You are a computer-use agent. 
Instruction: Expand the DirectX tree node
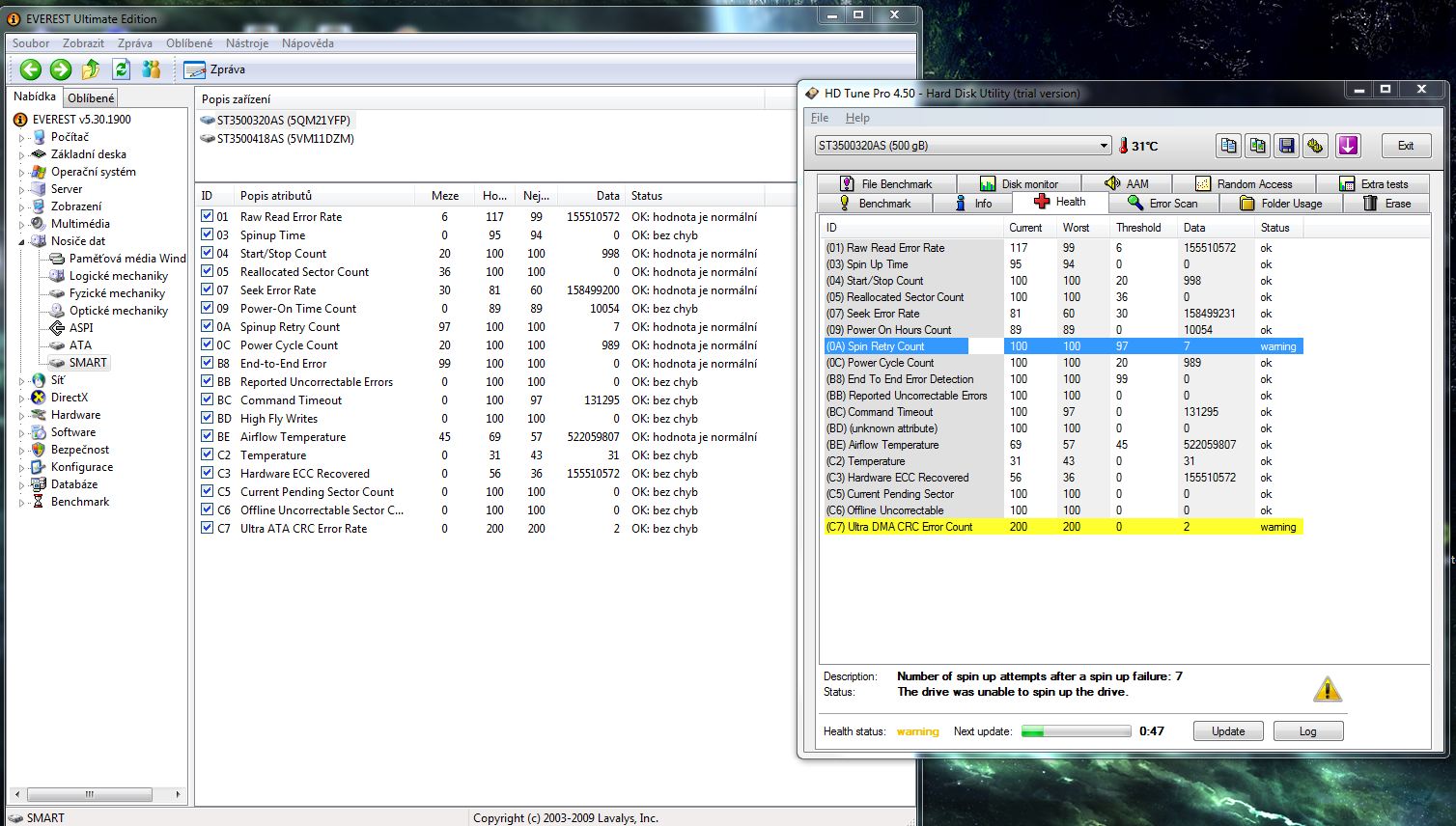pyautogui.click(x=22, y=399)
